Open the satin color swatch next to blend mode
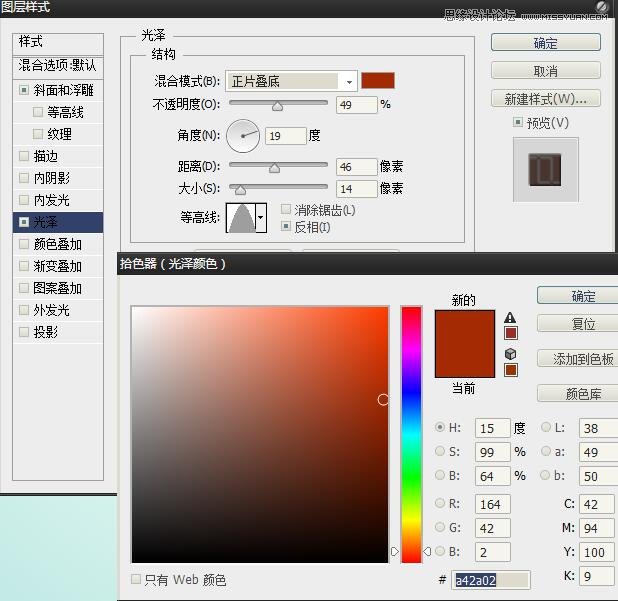618x601 pixels. pos(378,81)
